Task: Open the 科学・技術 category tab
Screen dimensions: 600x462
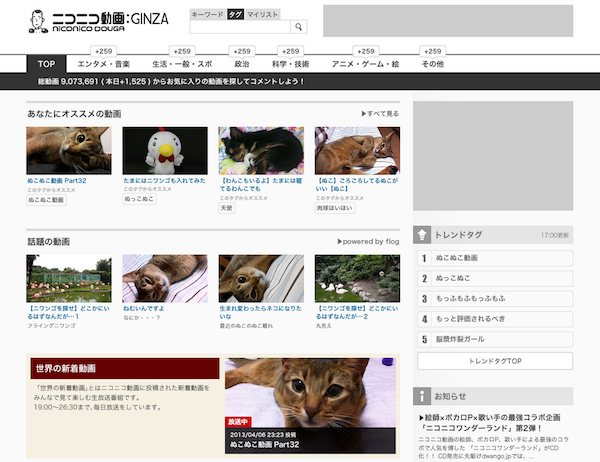Action: click(x=290, y=64)
